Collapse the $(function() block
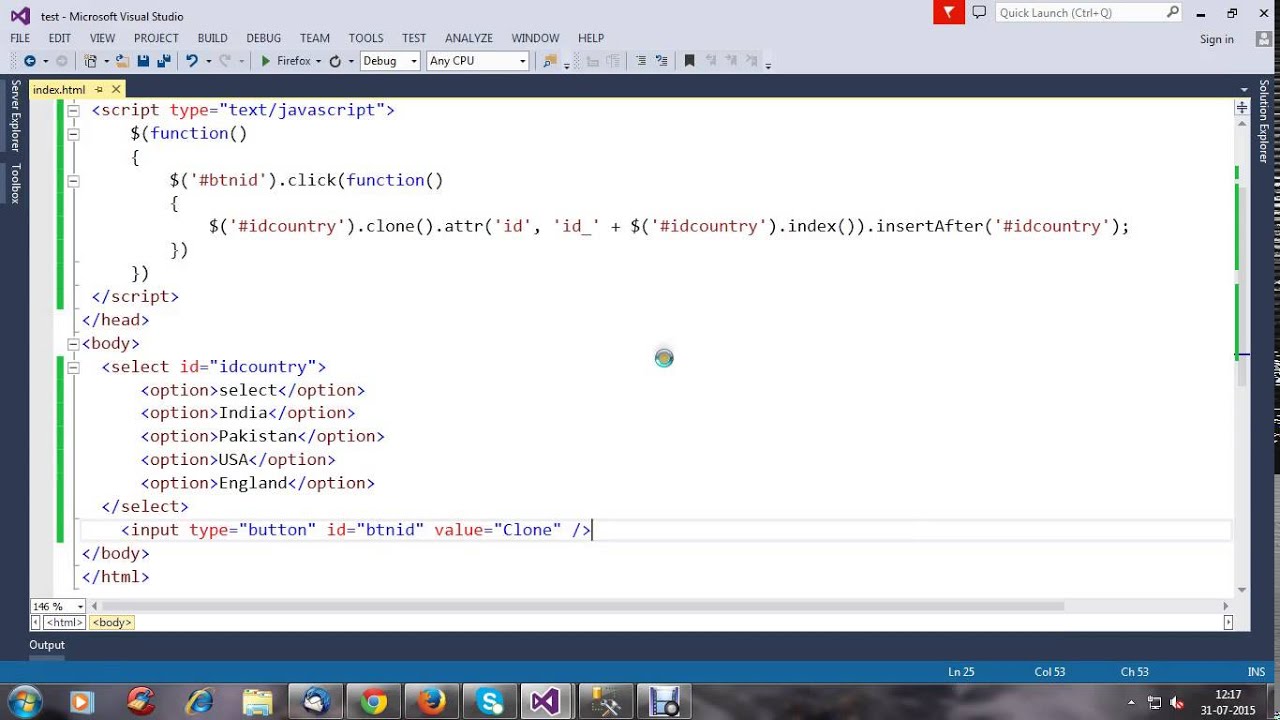 click(73, 134)
